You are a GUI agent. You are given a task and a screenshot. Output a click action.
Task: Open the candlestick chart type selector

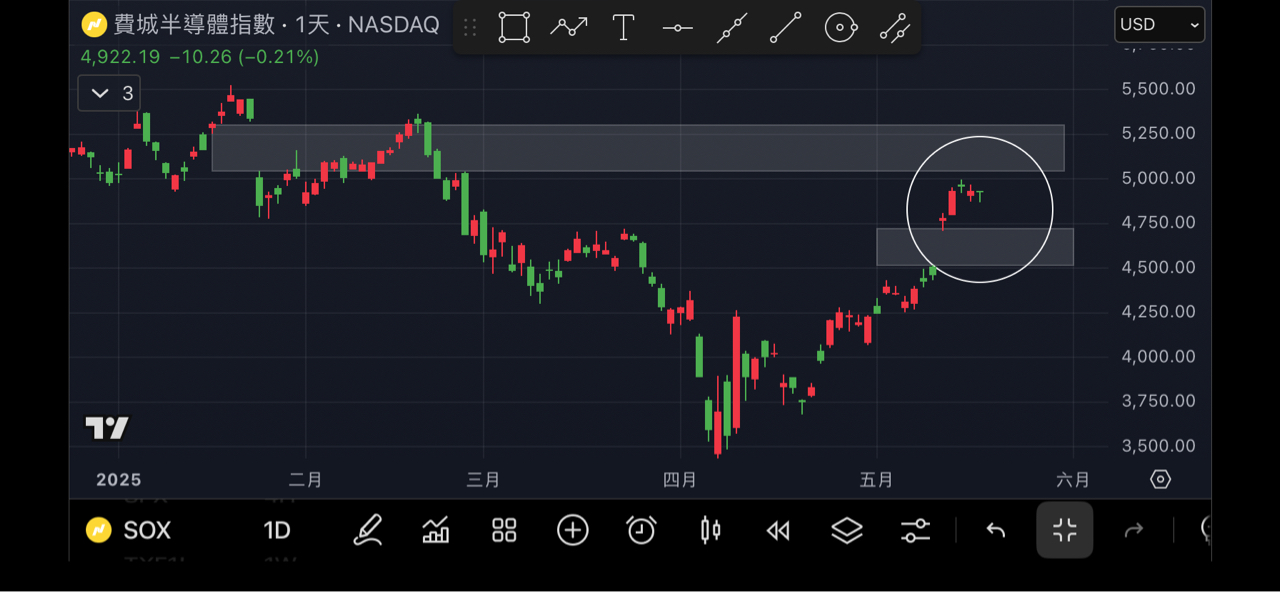pos(710,530)
